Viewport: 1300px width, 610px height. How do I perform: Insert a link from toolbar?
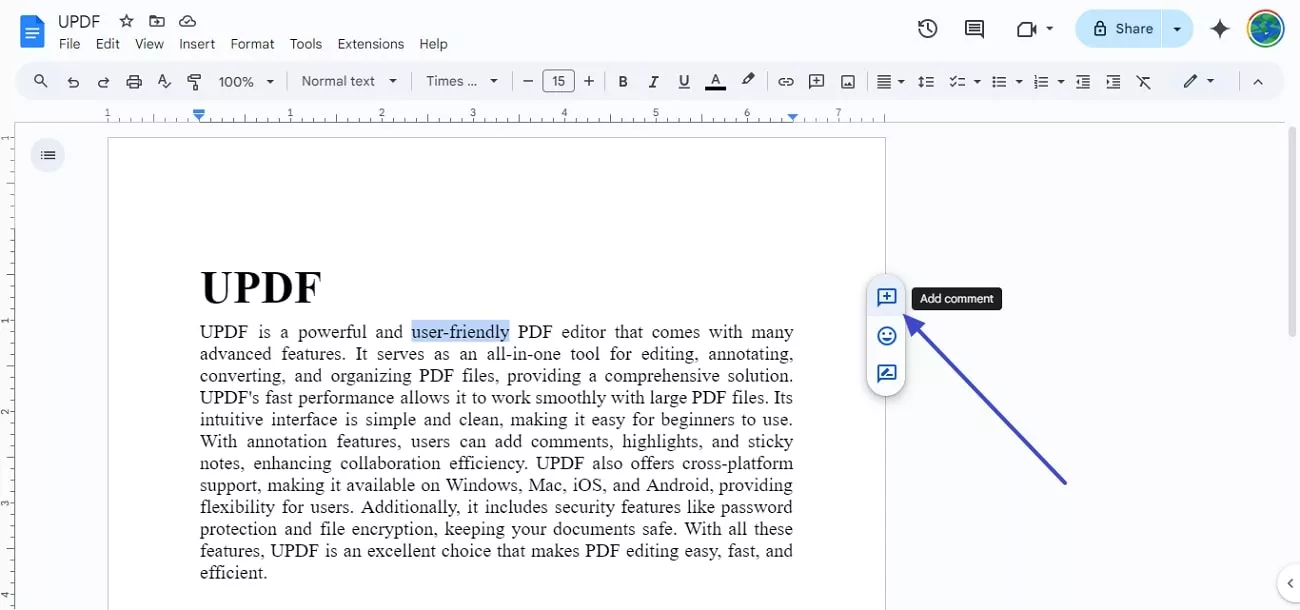(x=786, y=82)
